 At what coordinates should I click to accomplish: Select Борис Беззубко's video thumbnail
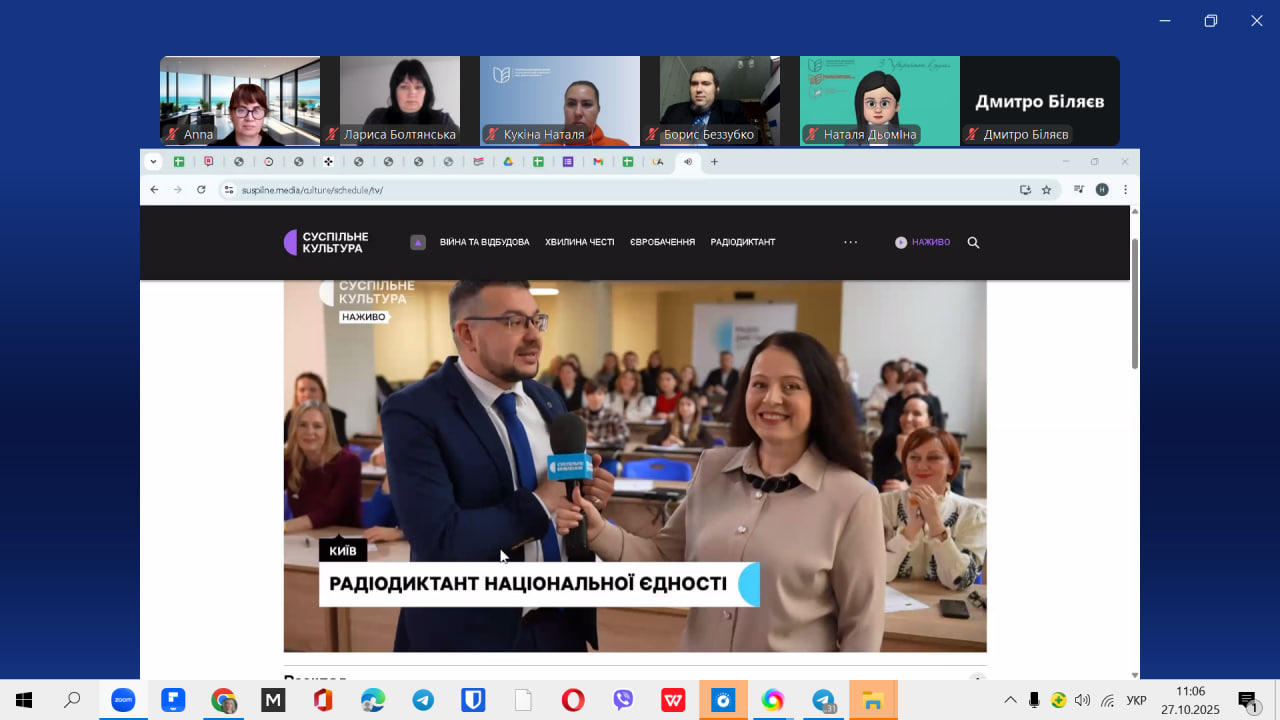click(719, 100)
